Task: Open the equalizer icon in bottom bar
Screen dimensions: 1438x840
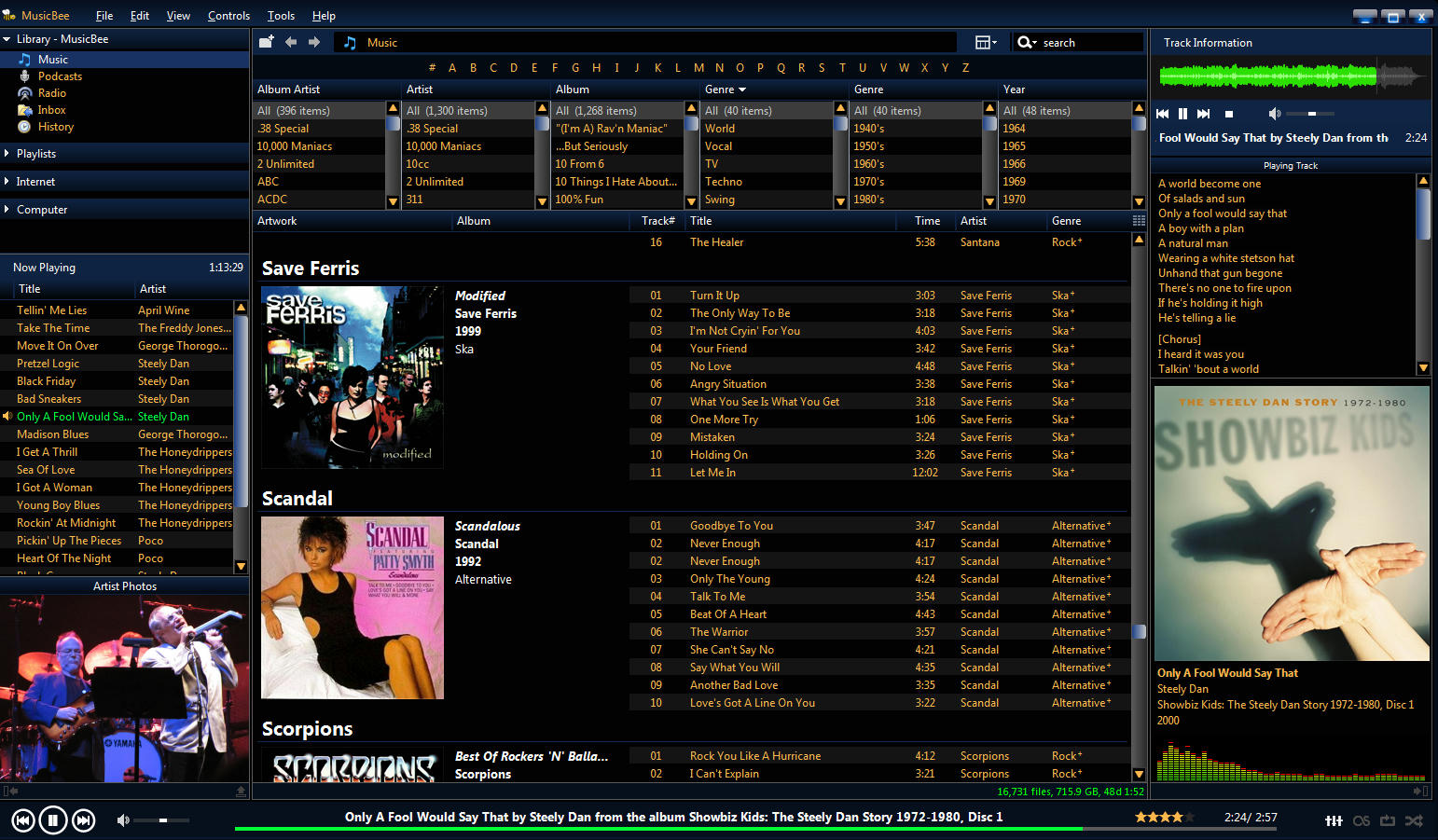Action: point(1334,820)
